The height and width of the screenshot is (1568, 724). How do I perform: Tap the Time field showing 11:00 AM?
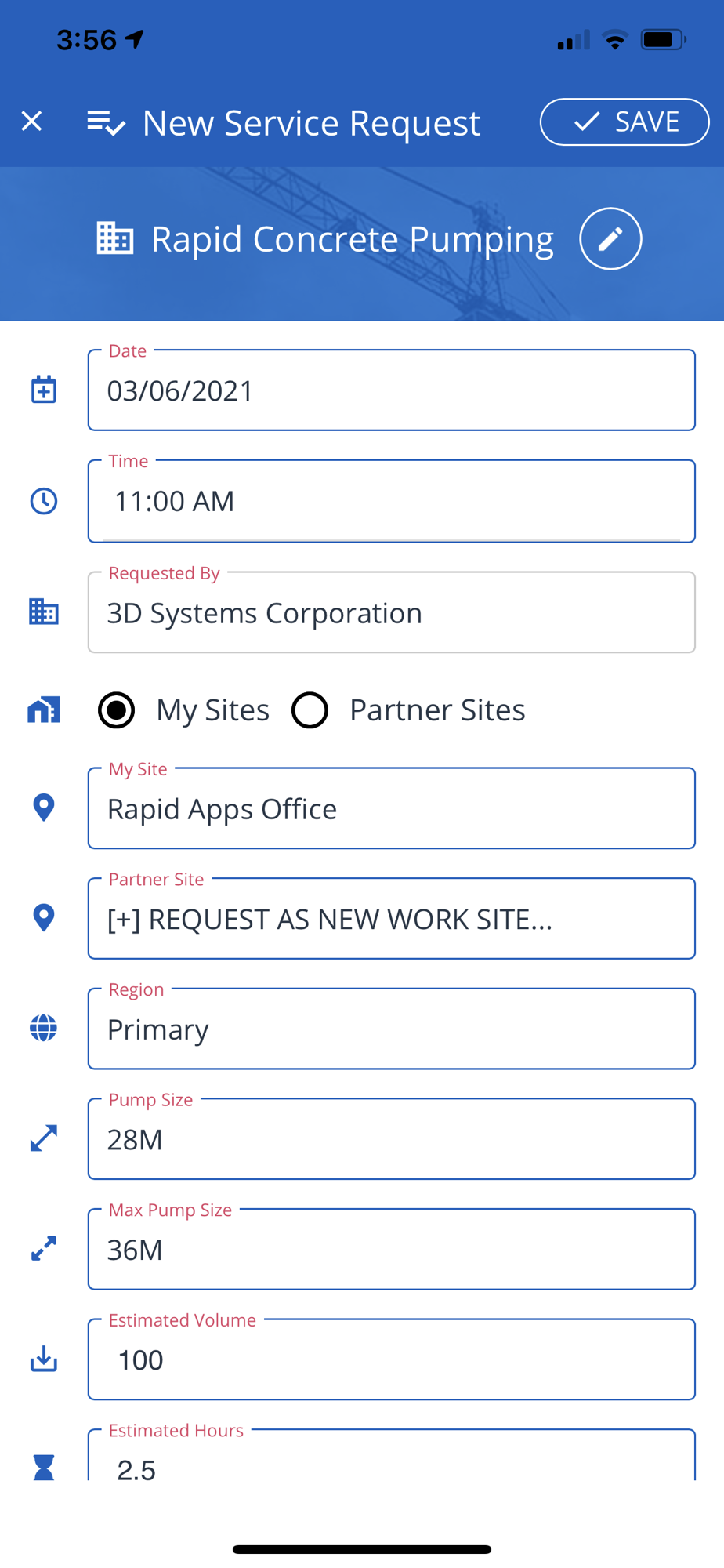pos(391,501)
